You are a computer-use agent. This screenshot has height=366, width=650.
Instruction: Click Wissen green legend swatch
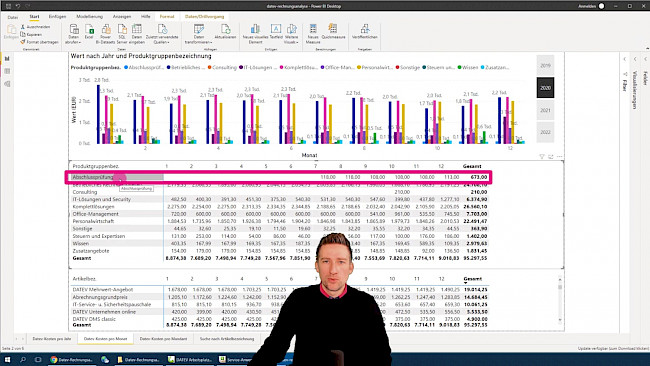point(459,67)
